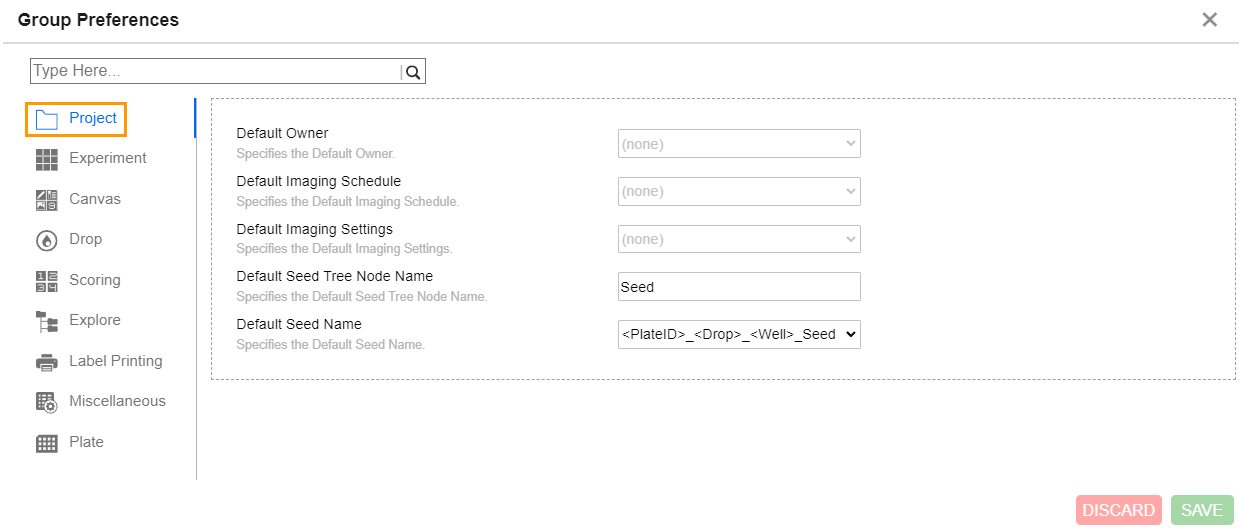Open the Default Seed Name dropdown
The height and width of the screenshot is (531, 1239).
click(x=739, y=334)
